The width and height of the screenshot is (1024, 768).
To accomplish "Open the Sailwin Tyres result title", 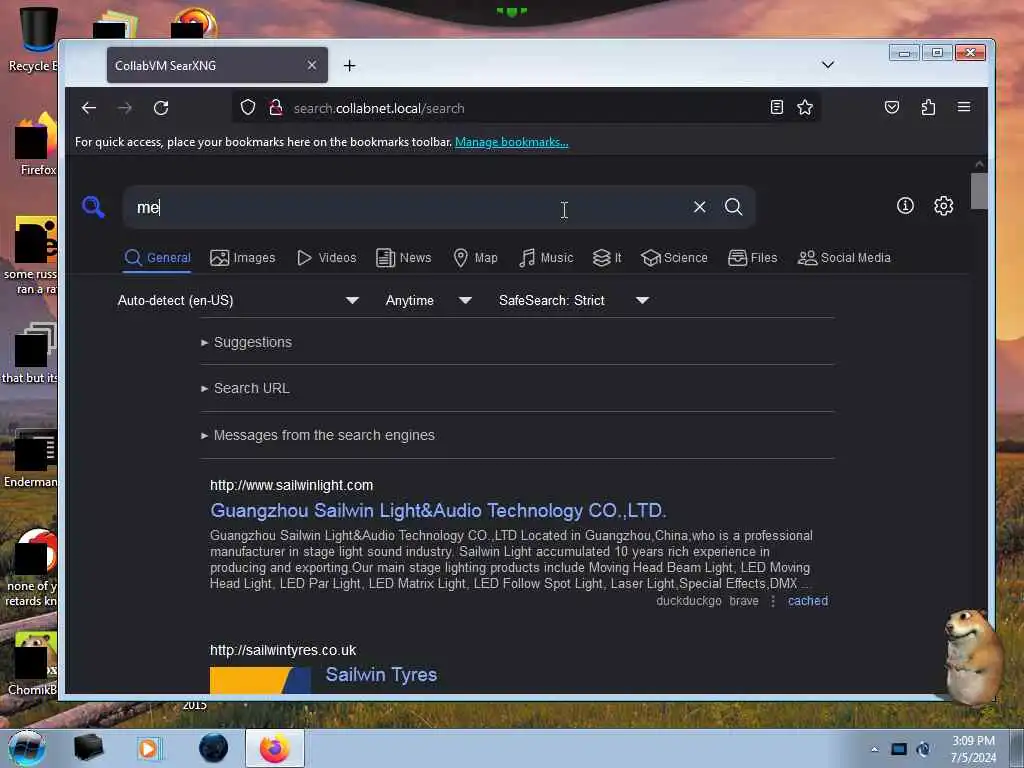I will coord(381,675).
